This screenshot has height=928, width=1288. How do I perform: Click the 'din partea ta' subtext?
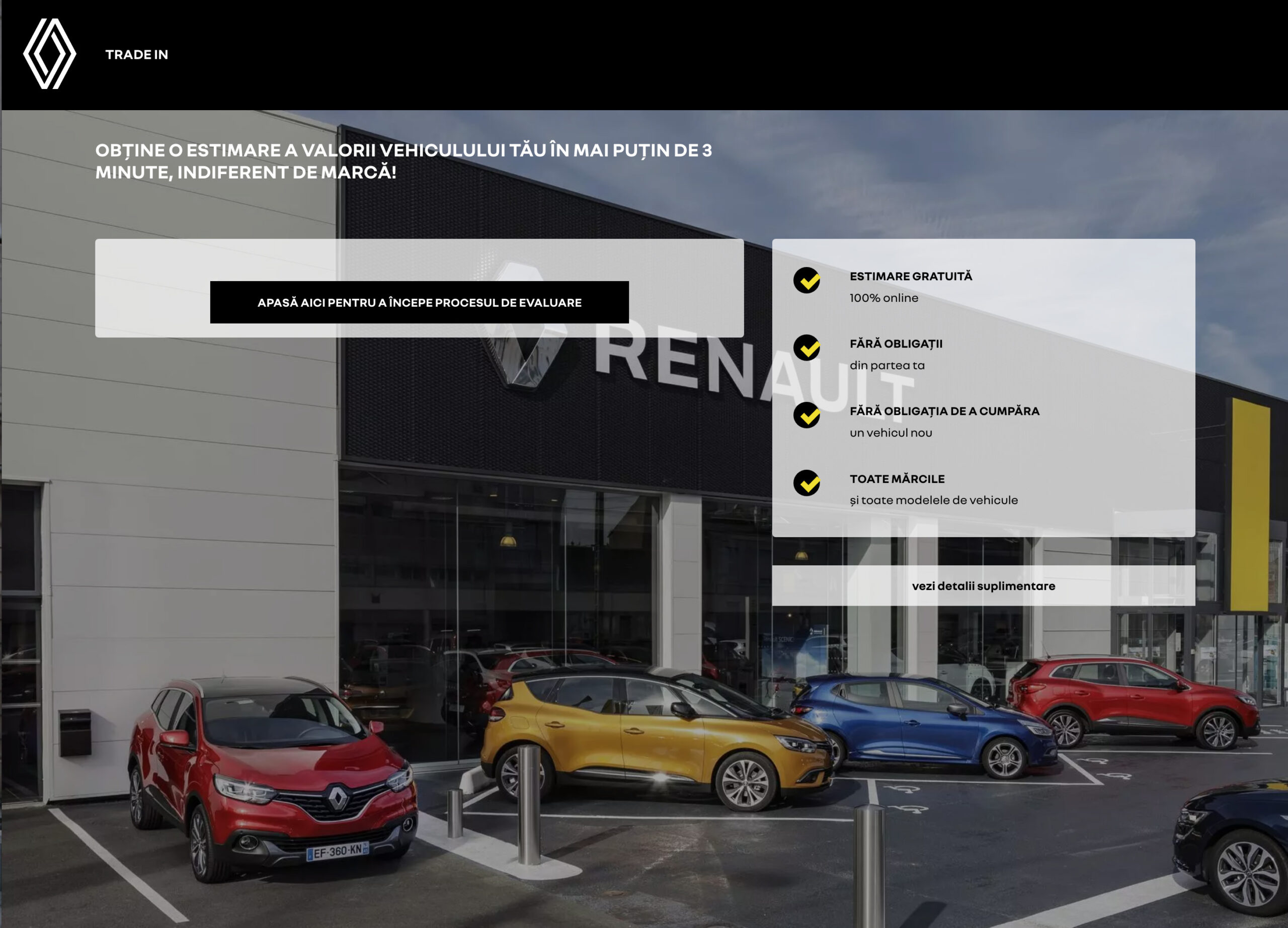coord(887,366)
